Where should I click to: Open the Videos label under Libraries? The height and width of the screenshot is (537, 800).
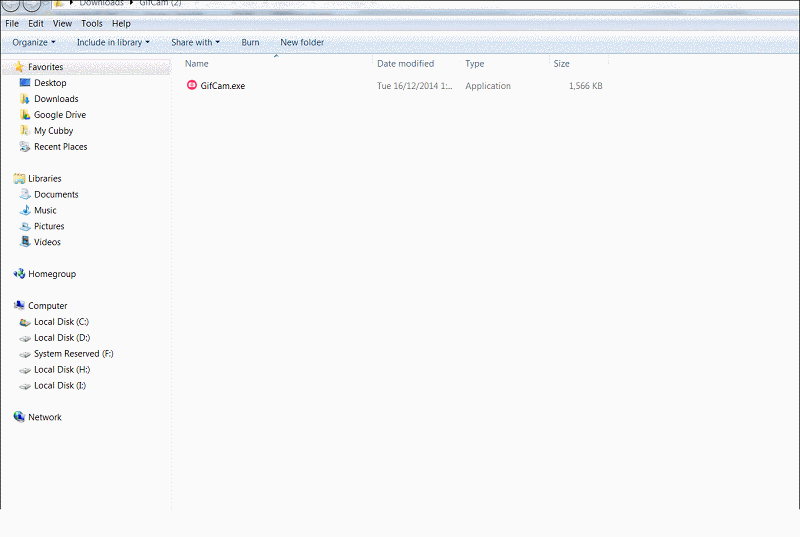[x=47, y=242]
